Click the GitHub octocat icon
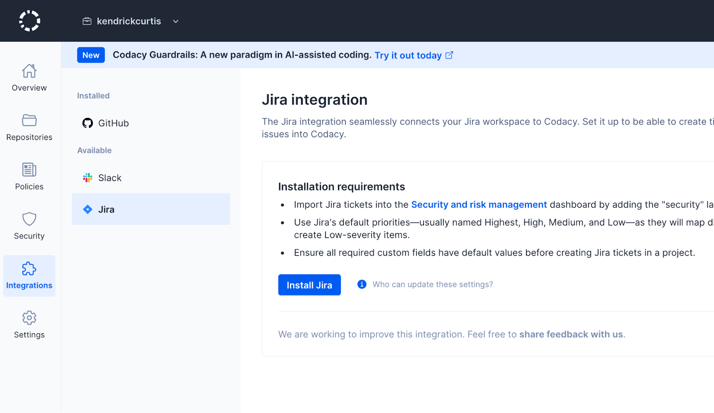Image resolution: width=714 pixels, height=413 pixels. coord(87,123)
